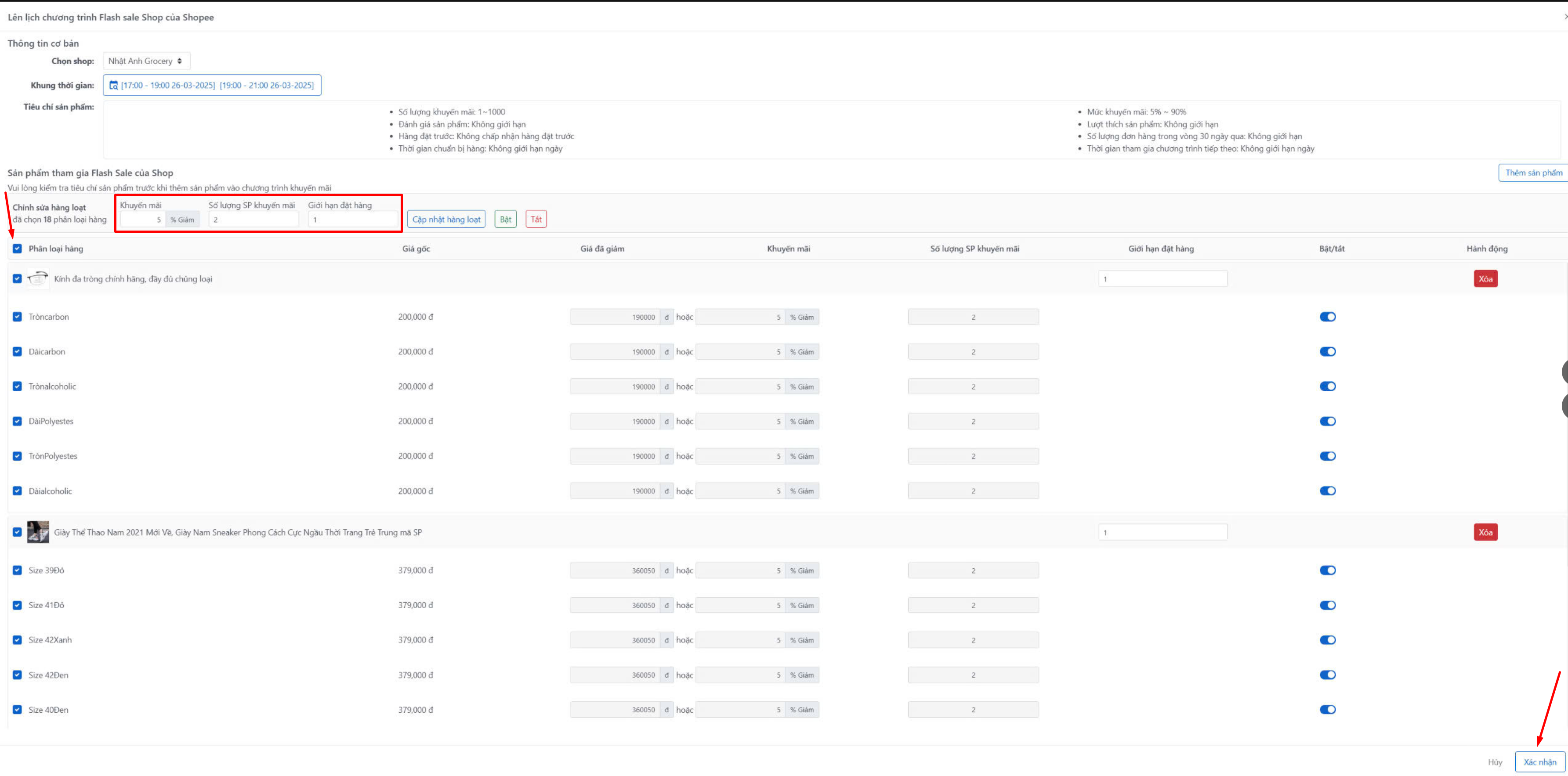The image size is (1568, 776).
Task: Toggle the select-all Phân loại hàng checkbox
Action: [x=17, y=248]
